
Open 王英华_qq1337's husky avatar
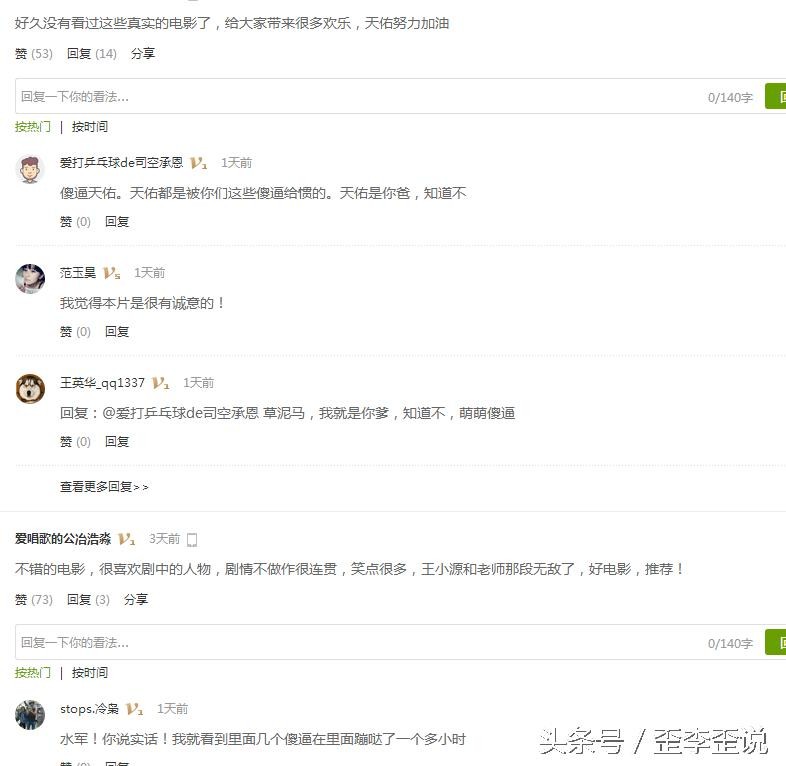pos(30,389)
